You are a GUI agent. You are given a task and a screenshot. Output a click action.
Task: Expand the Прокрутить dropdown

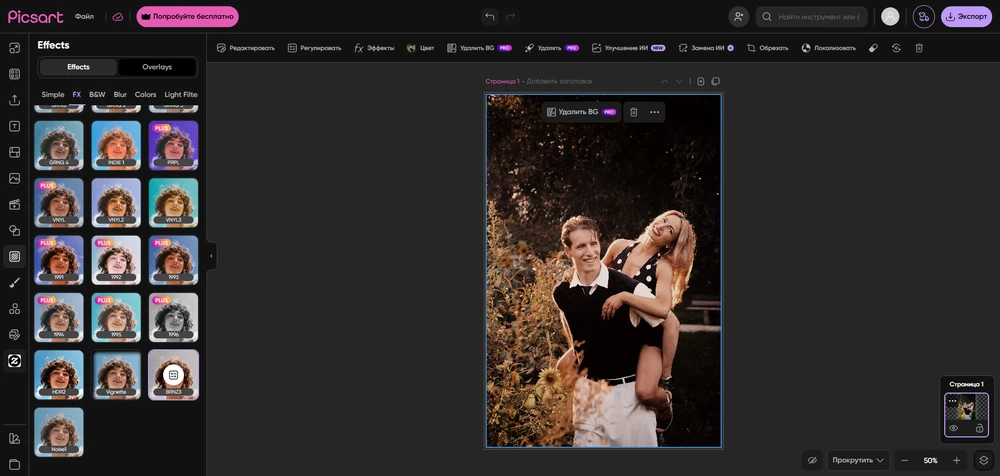click(x=858, y=460)
